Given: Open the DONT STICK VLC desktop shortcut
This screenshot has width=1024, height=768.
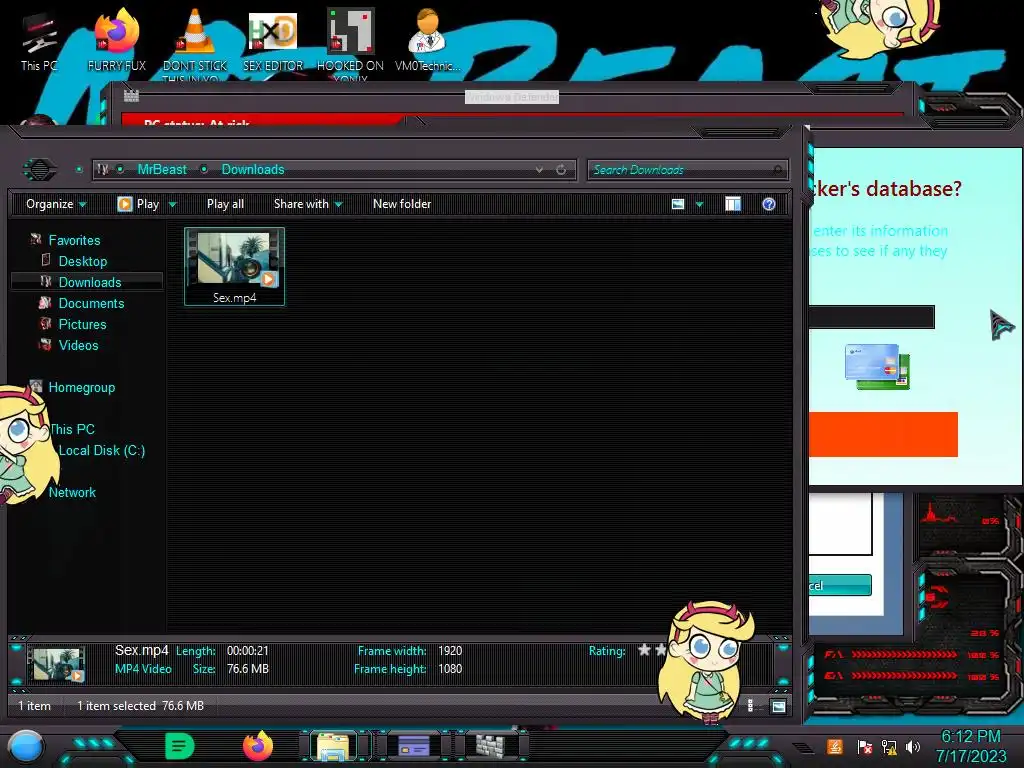Looking at the screenshot, I should (x=195, y=42).
